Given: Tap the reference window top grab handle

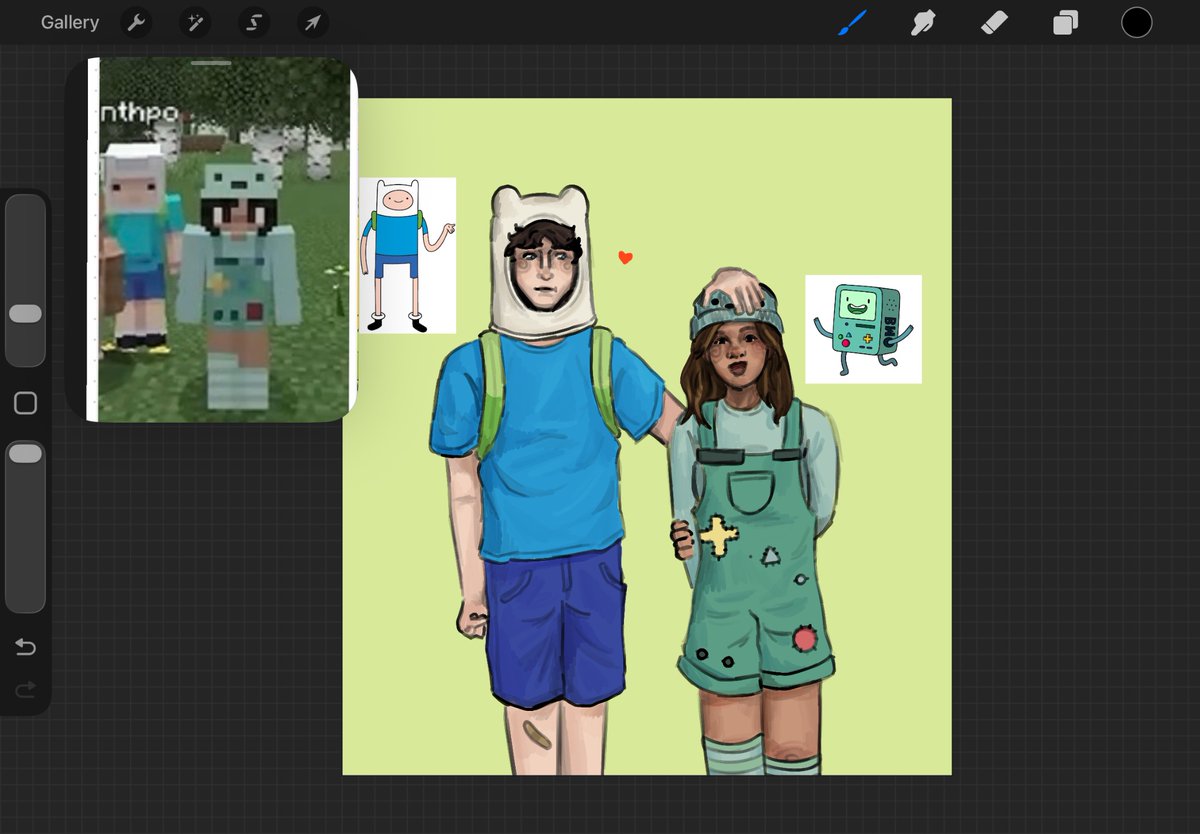Looking at the screenshot, I should click(211, 63).
